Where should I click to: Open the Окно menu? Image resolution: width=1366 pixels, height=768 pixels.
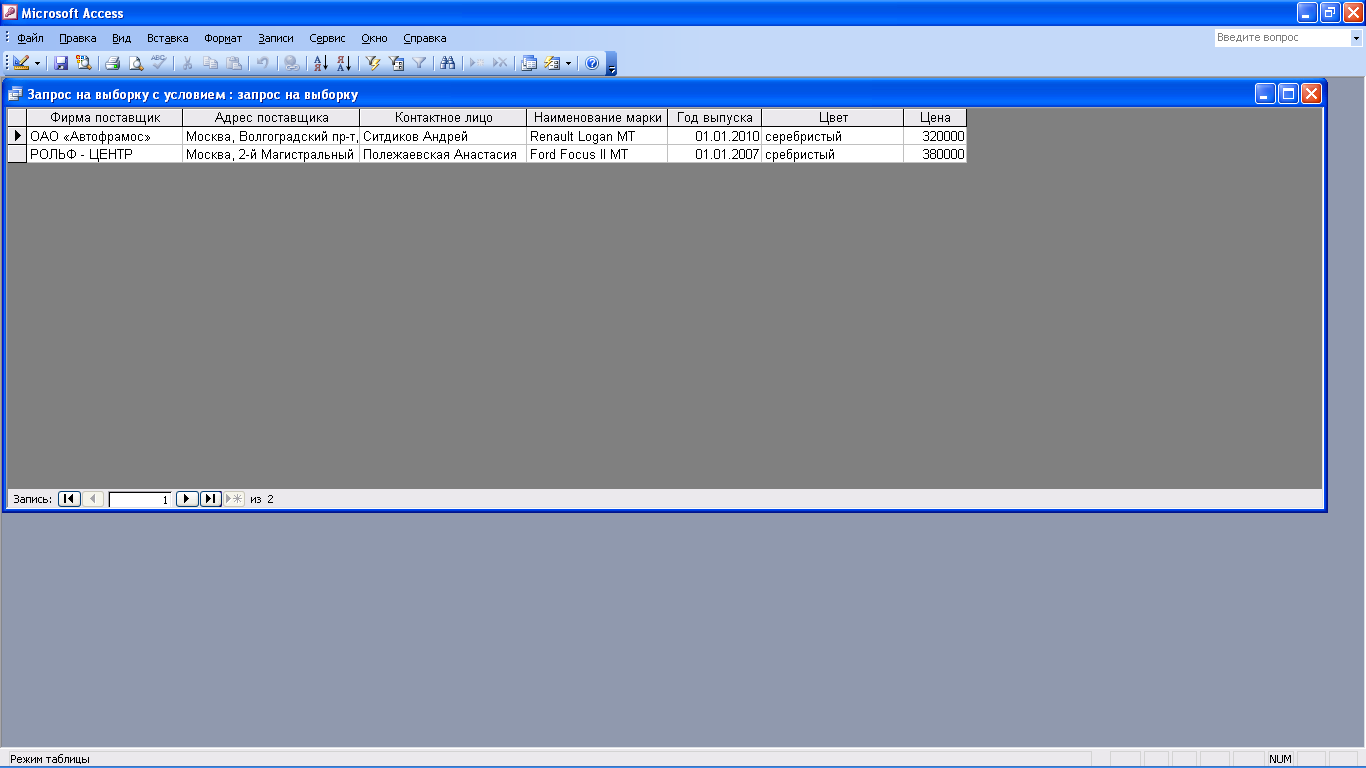(375, 38)
